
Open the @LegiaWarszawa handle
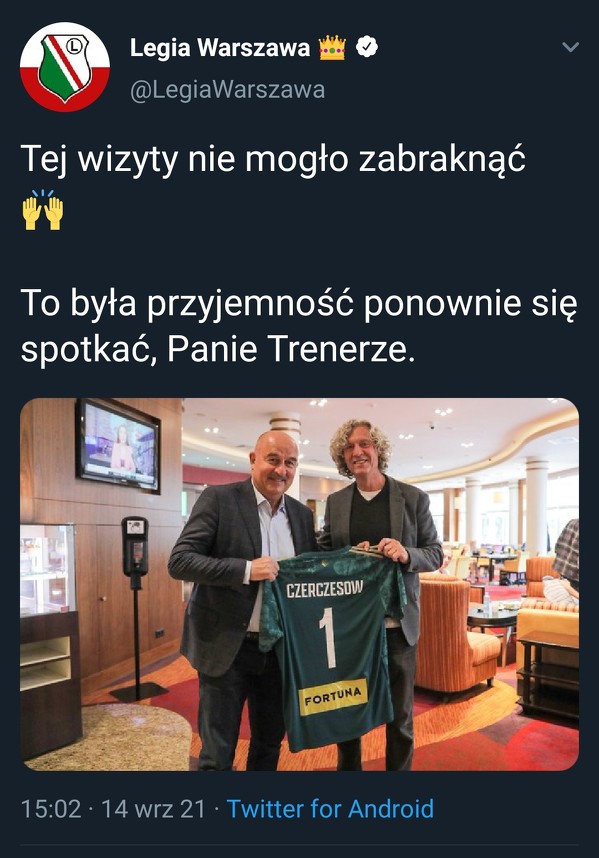click(x=228, y=90)
